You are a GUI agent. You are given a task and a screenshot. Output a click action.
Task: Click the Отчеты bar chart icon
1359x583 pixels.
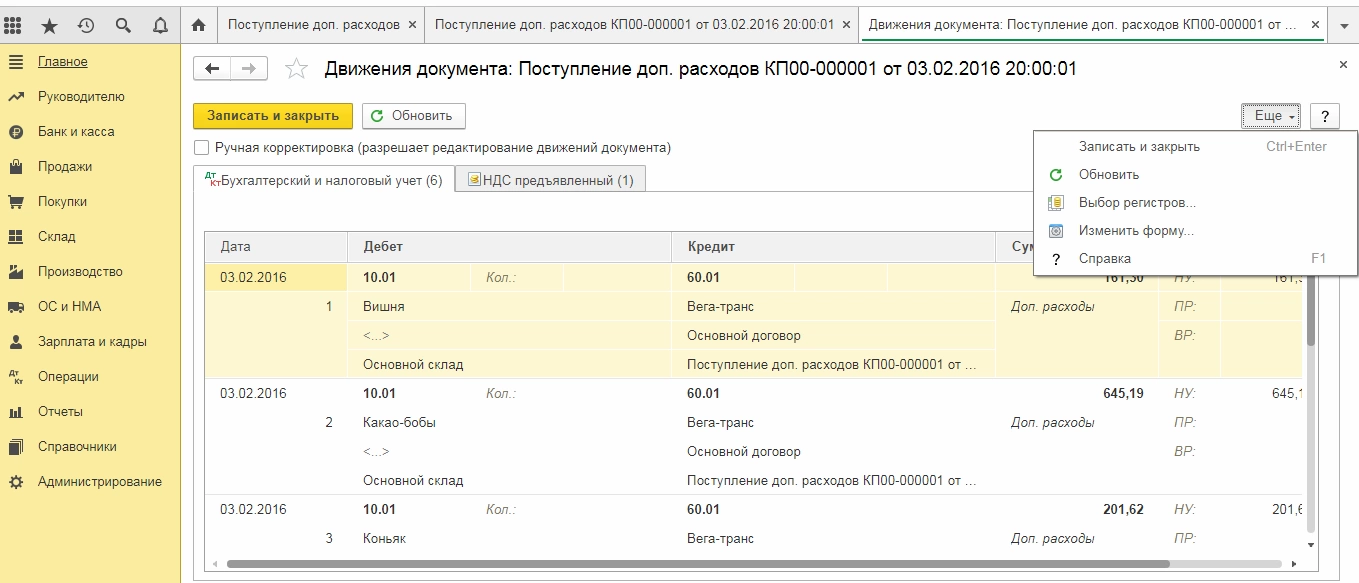point(16,412)
